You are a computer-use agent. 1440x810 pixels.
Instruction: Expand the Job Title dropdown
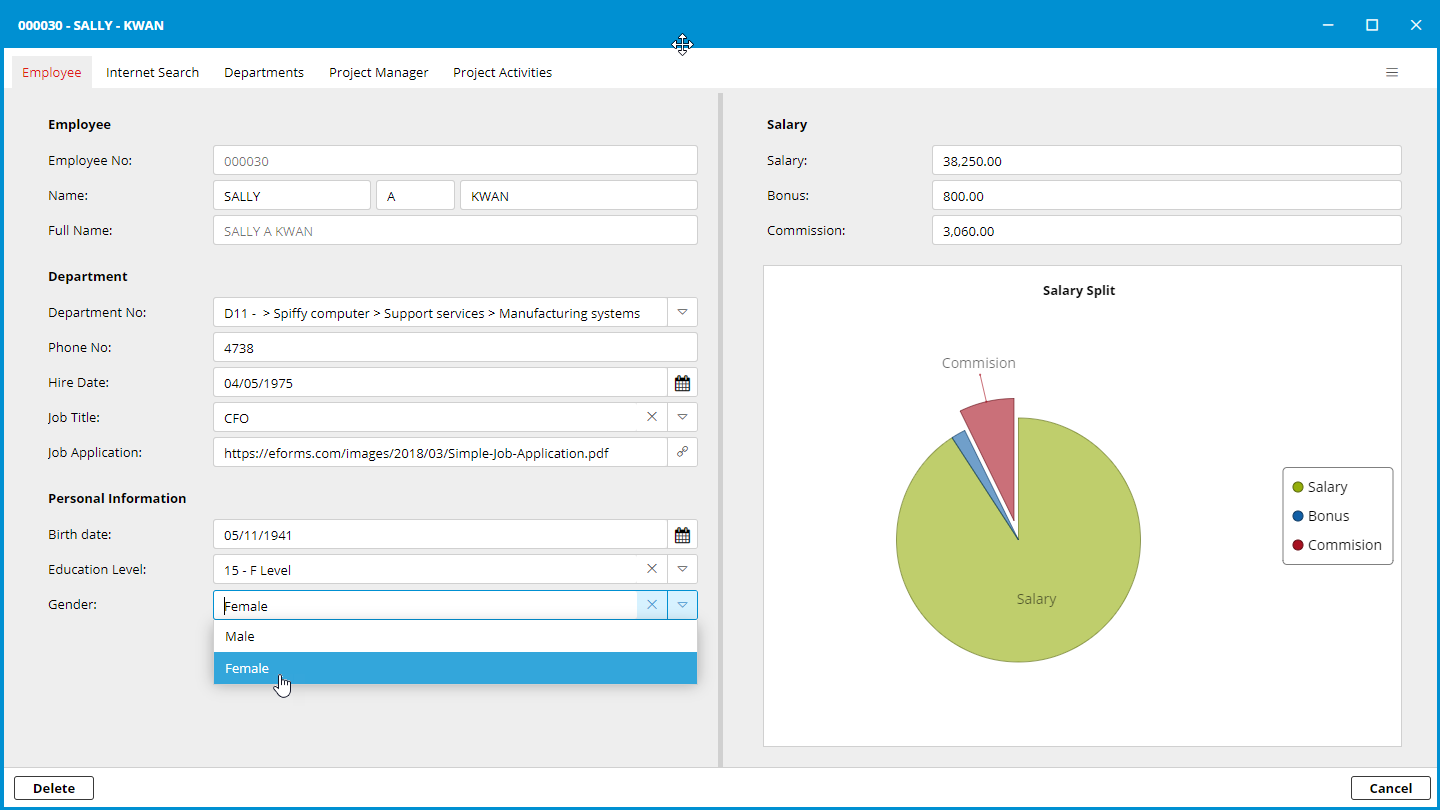tap(682, 417)
